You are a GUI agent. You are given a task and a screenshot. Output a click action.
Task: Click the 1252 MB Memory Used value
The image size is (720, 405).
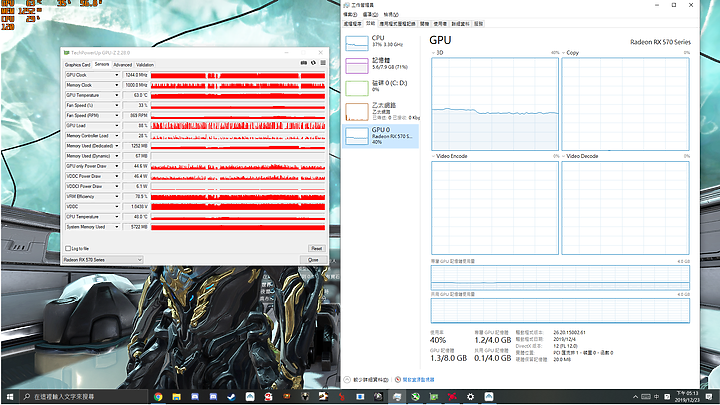[x=135, y=146]
